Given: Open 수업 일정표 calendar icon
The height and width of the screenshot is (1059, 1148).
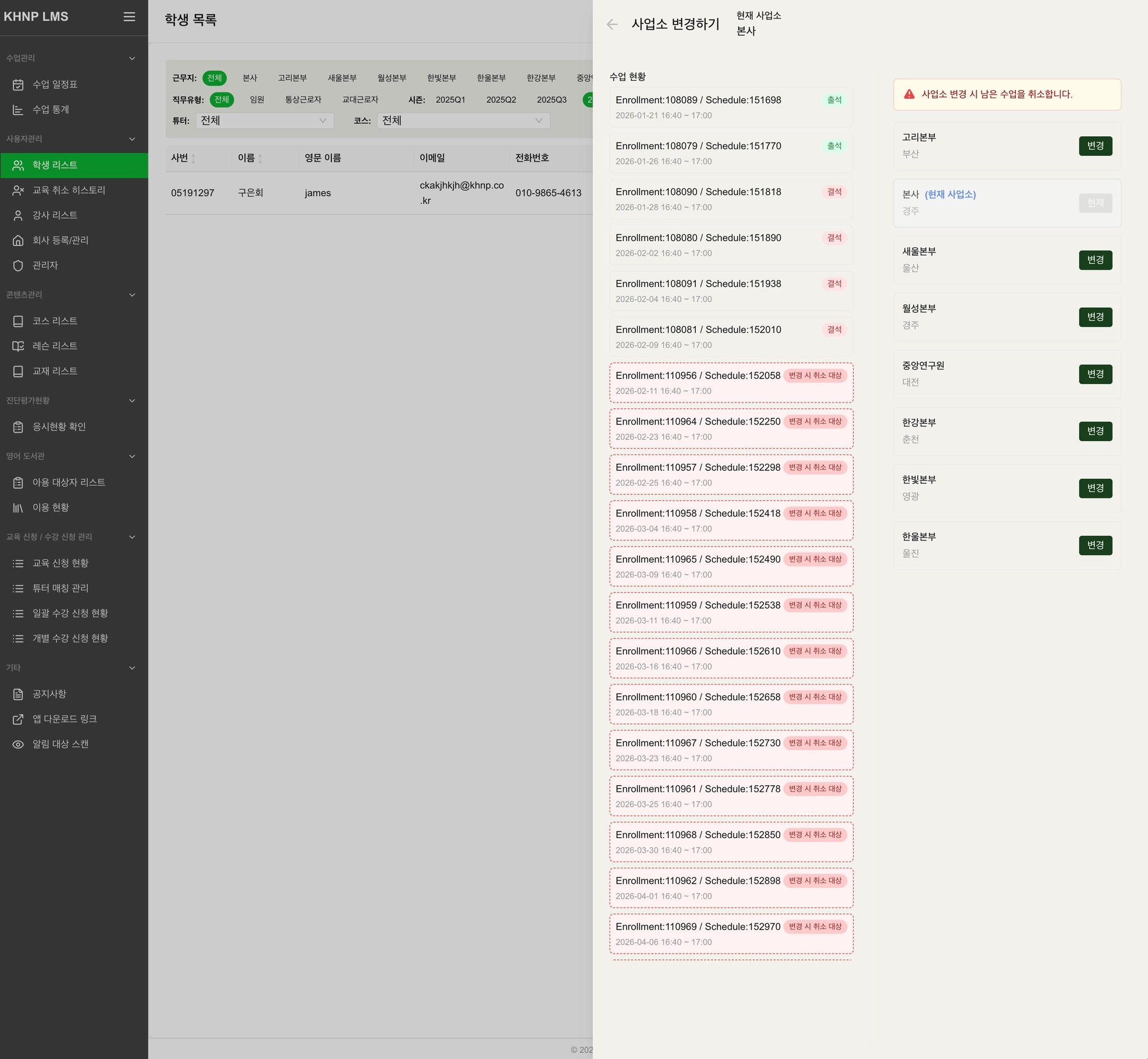Looking at the screenshot, I should tap(18, 85).
